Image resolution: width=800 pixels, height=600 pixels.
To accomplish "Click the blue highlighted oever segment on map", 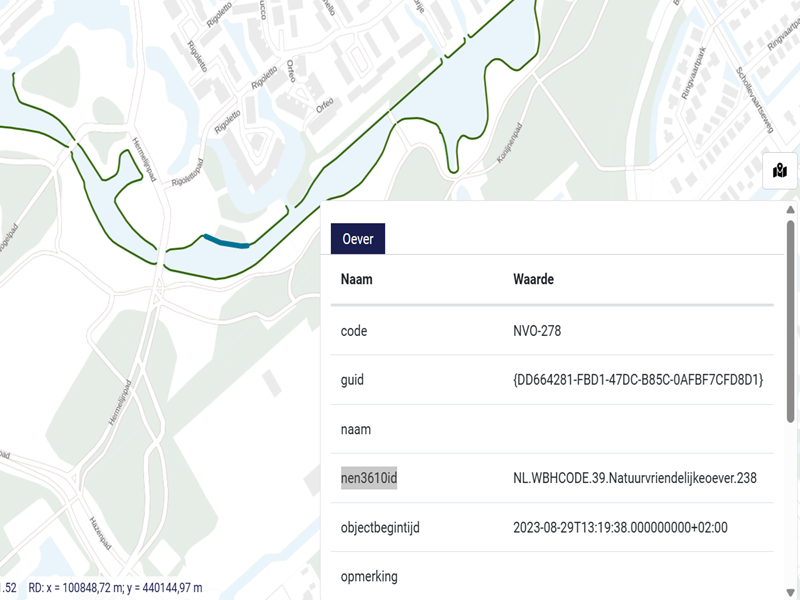I will tap(226, 240).
